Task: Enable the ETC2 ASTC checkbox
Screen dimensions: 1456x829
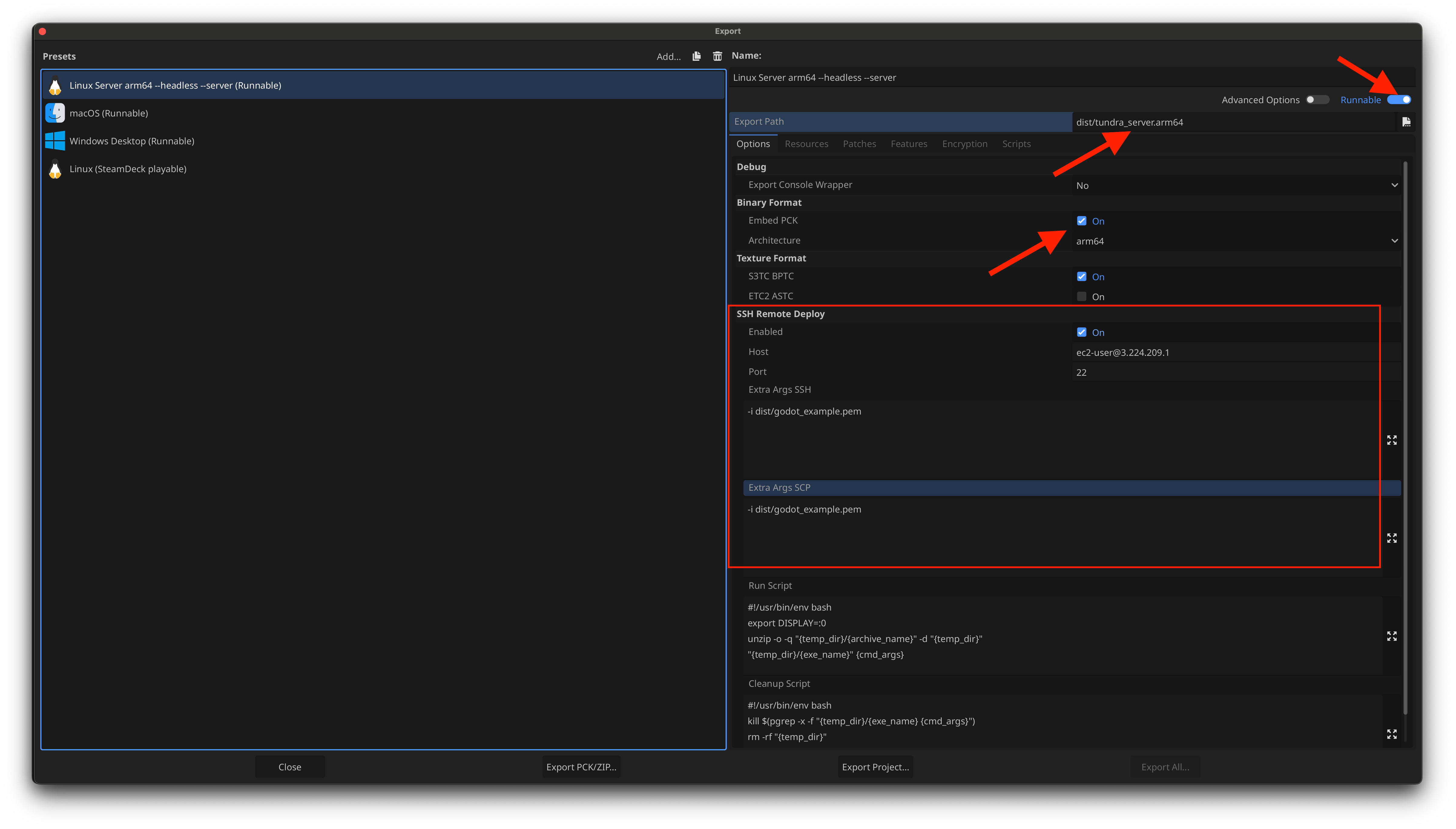Action: [1081, 297]
